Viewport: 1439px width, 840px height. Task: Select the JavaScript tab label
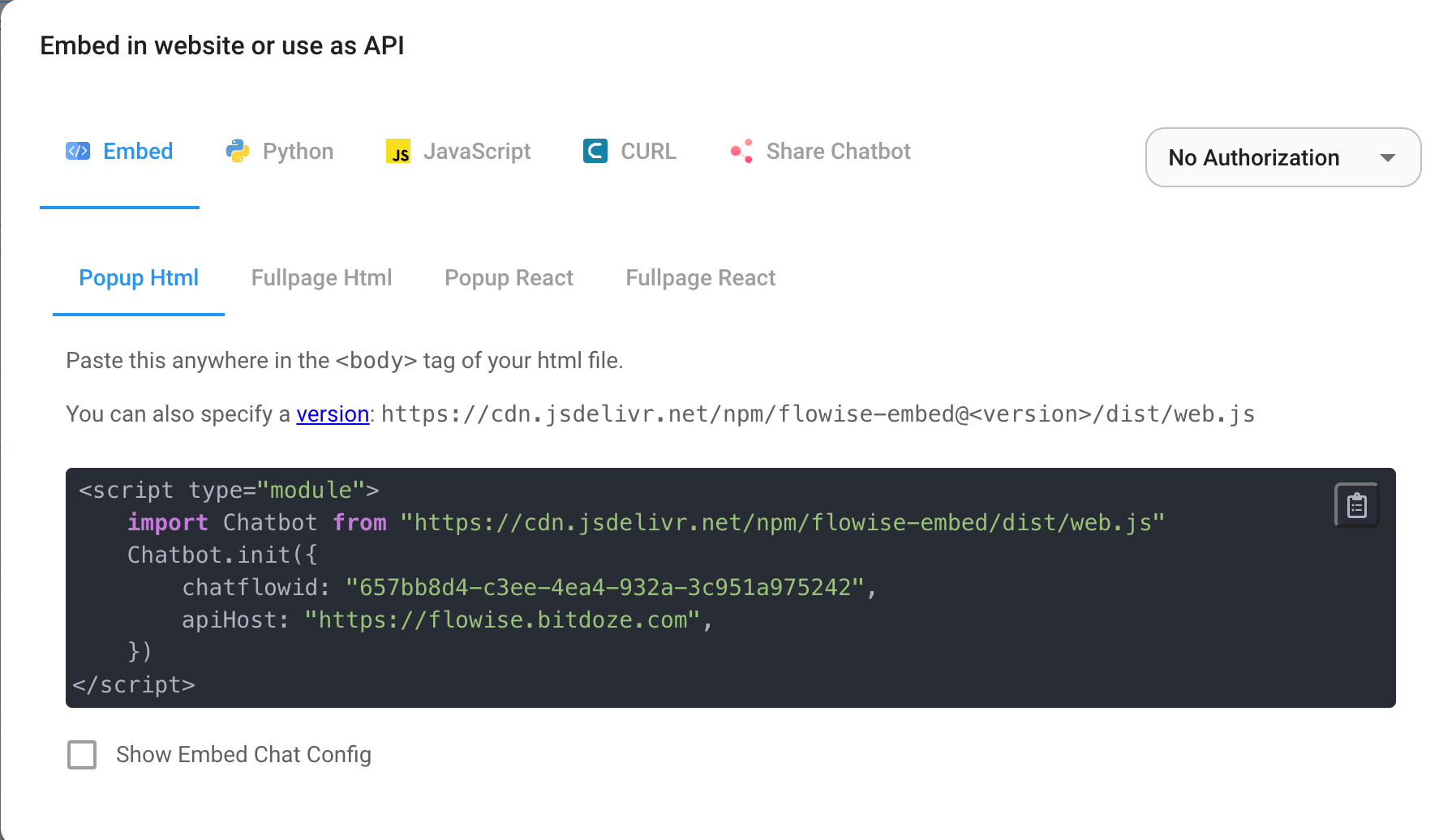click(x=477, y=152)
